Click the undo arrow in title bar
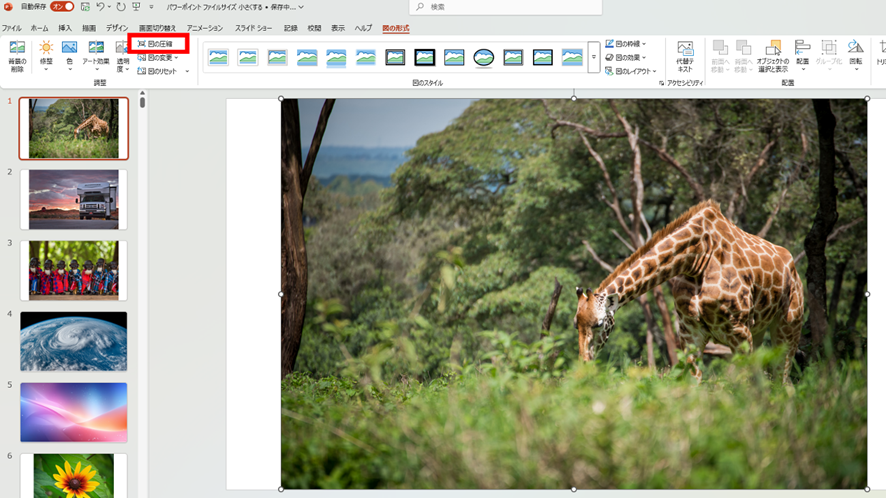The height and width of the screenshot is (498, 886). [101, 7]
